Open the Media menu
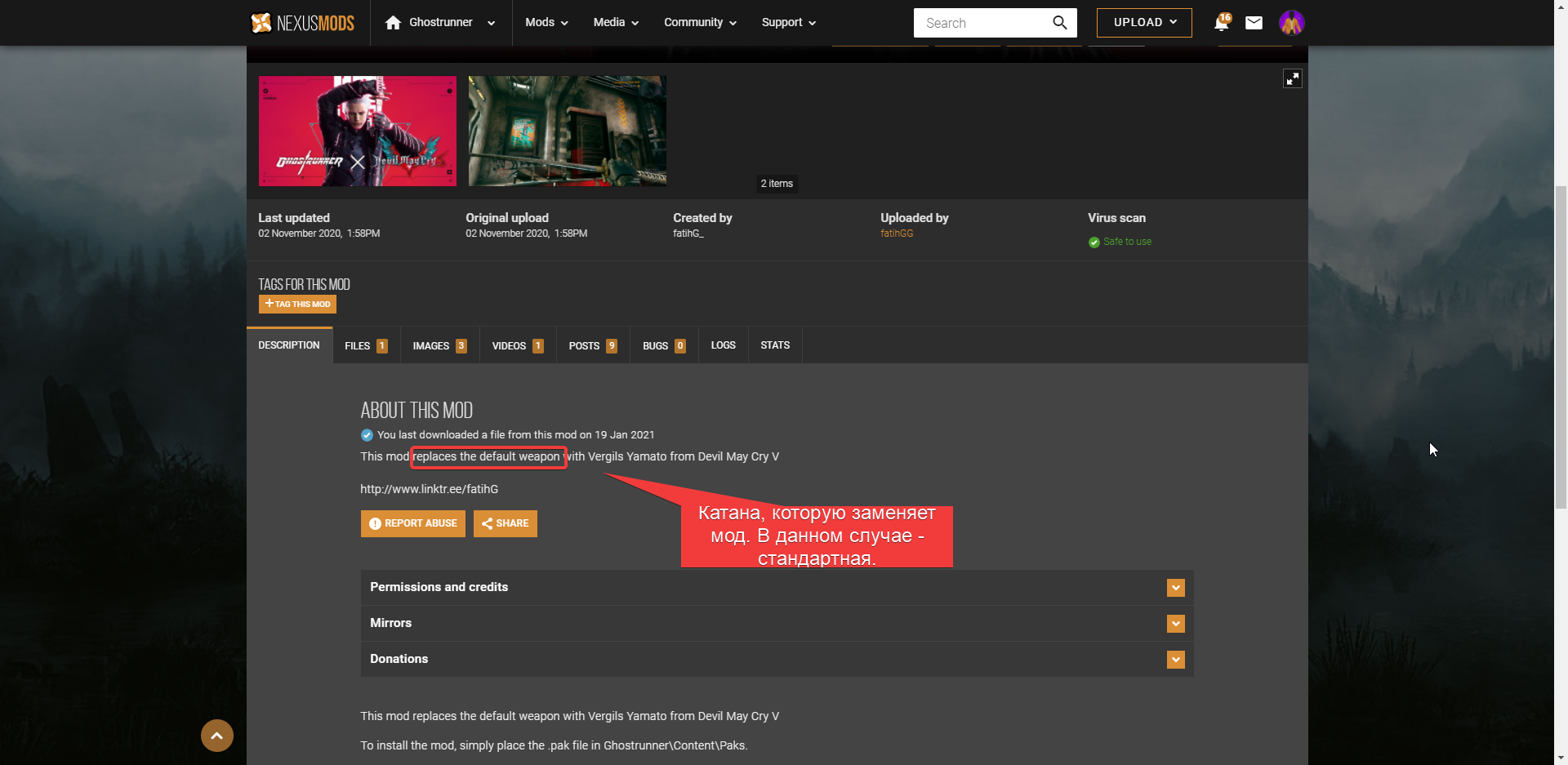This screenshot has height=765, width=1568. point(616,23)
